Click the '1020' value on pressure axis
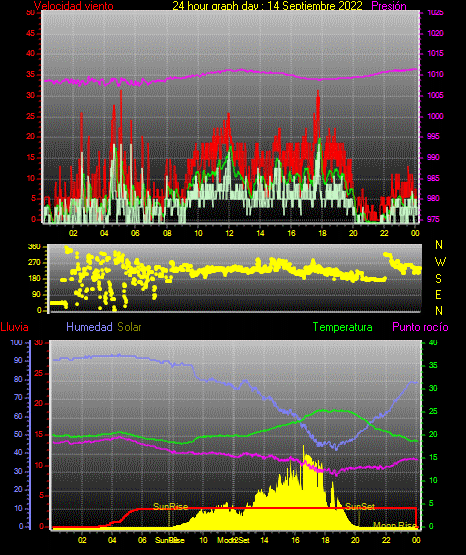This screenshot has width=466, height=555. 435,33
